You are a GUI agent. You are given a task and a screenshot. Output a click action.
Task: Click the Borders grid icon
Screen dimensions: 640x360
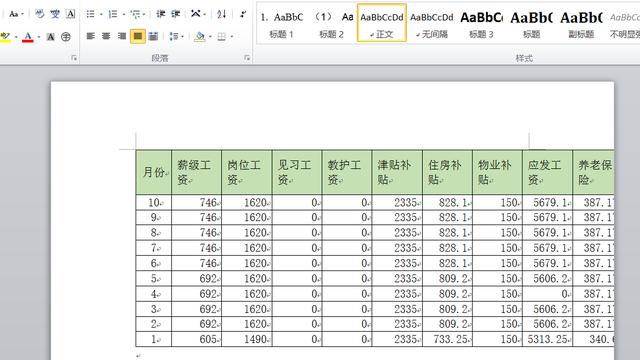(222, 37)
